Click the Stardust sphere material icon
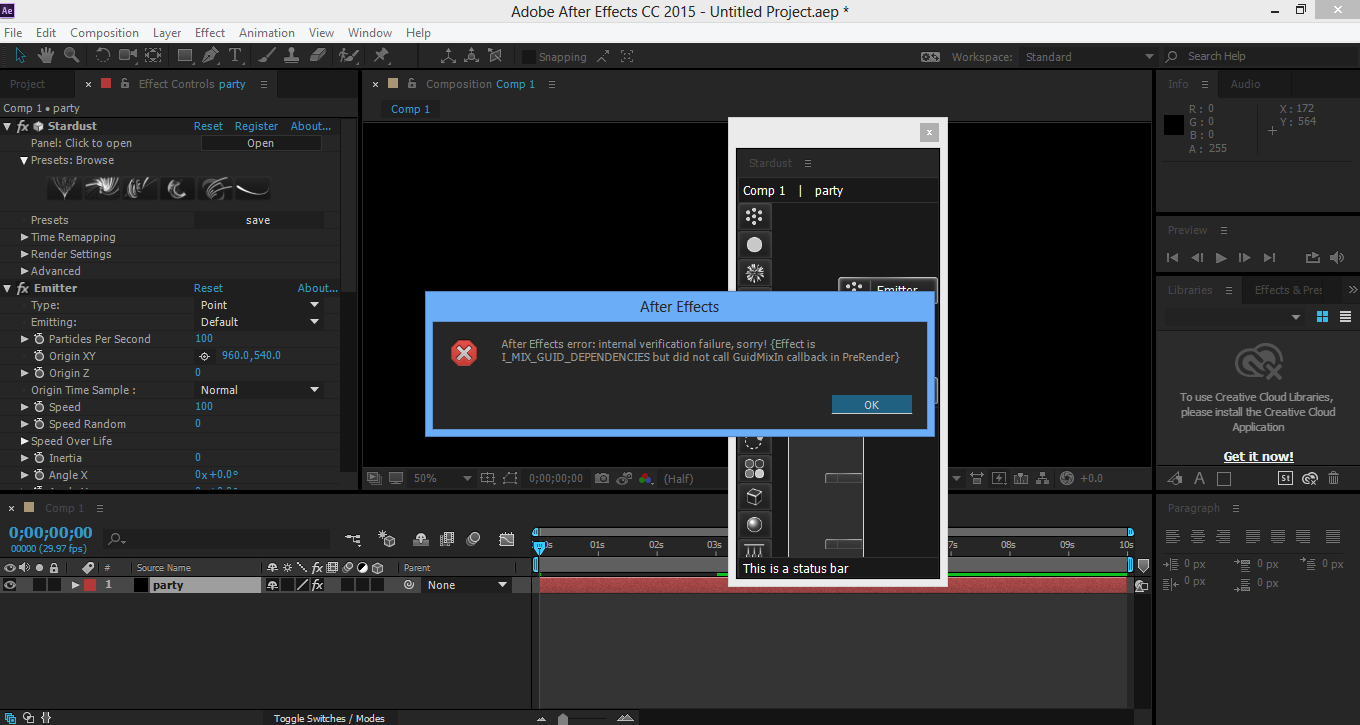The image size is (1360, 725). click(x=754, y=524)
